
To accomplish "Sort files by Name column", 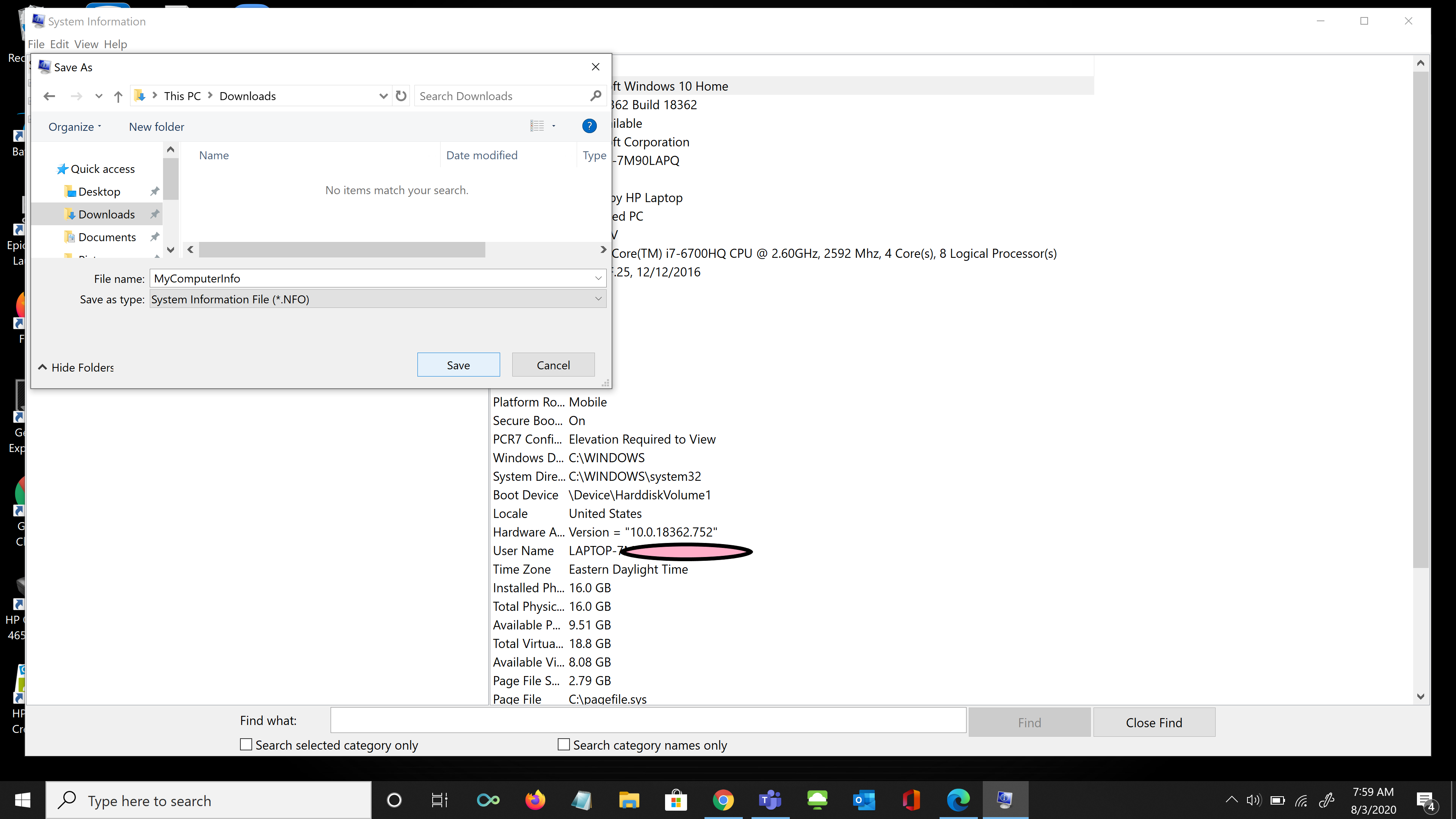I will click(213, 155).
